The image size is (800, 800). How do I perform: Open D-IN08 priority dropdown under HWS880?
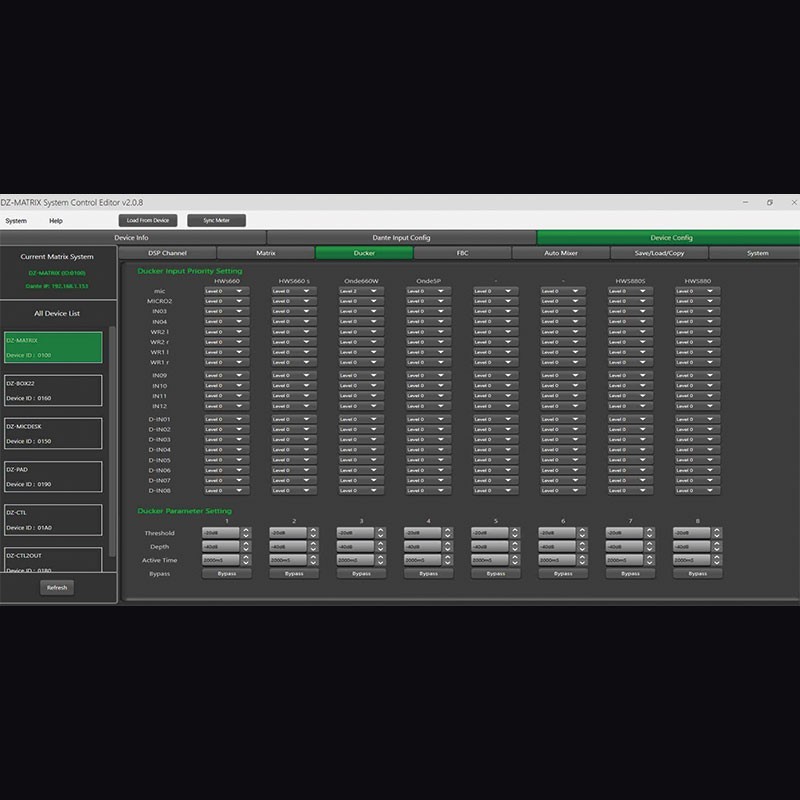click(x=697, y=491)
